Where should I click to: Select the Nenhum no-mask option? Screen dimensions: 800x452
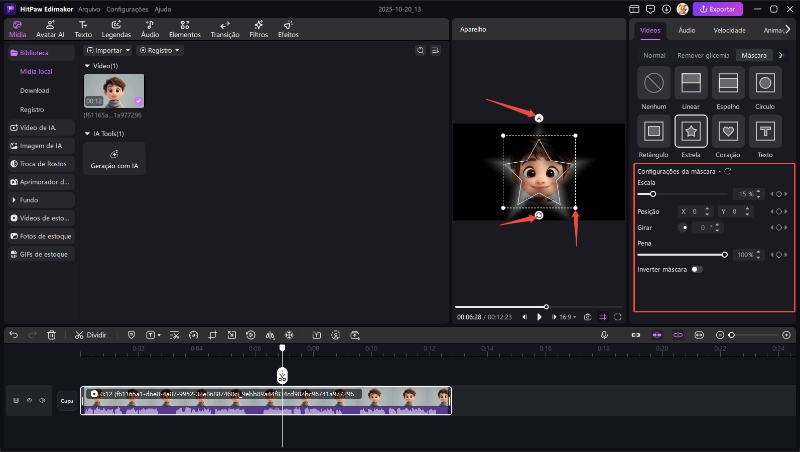[x=653, y=83]
